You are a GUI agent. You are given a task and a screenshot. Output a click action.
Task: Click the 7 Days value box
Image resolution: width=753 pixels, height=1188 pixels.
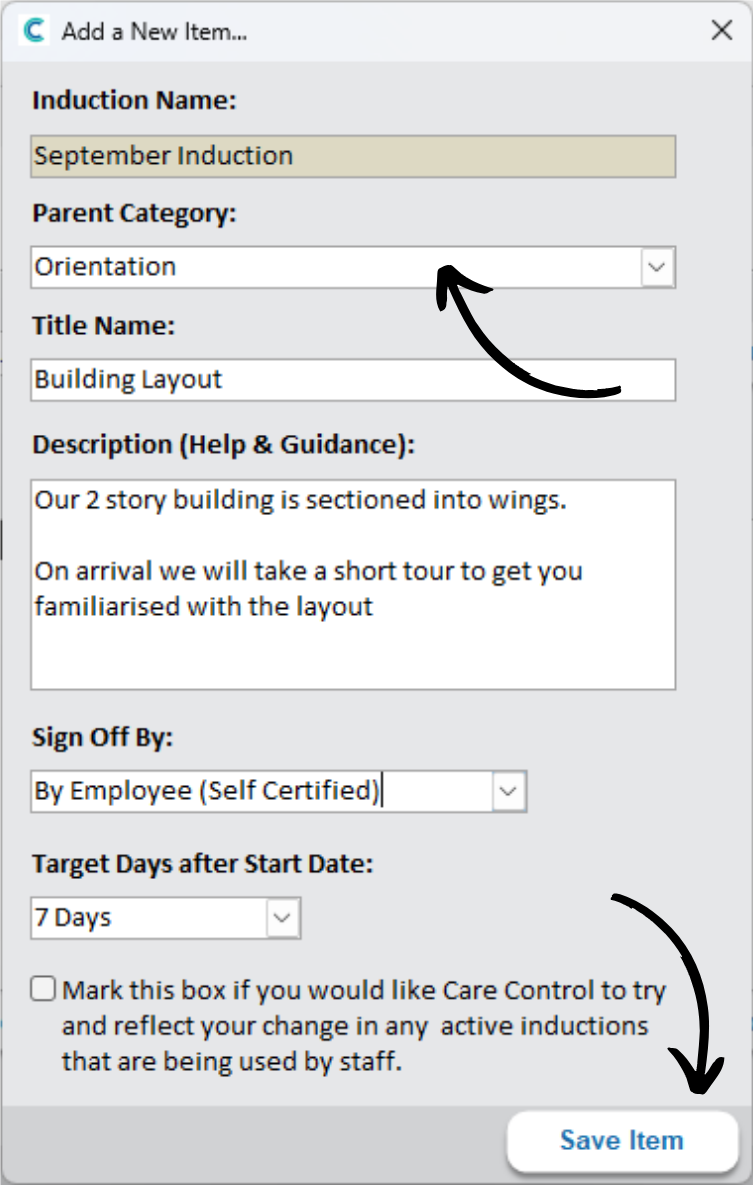(x=149, y=918)
